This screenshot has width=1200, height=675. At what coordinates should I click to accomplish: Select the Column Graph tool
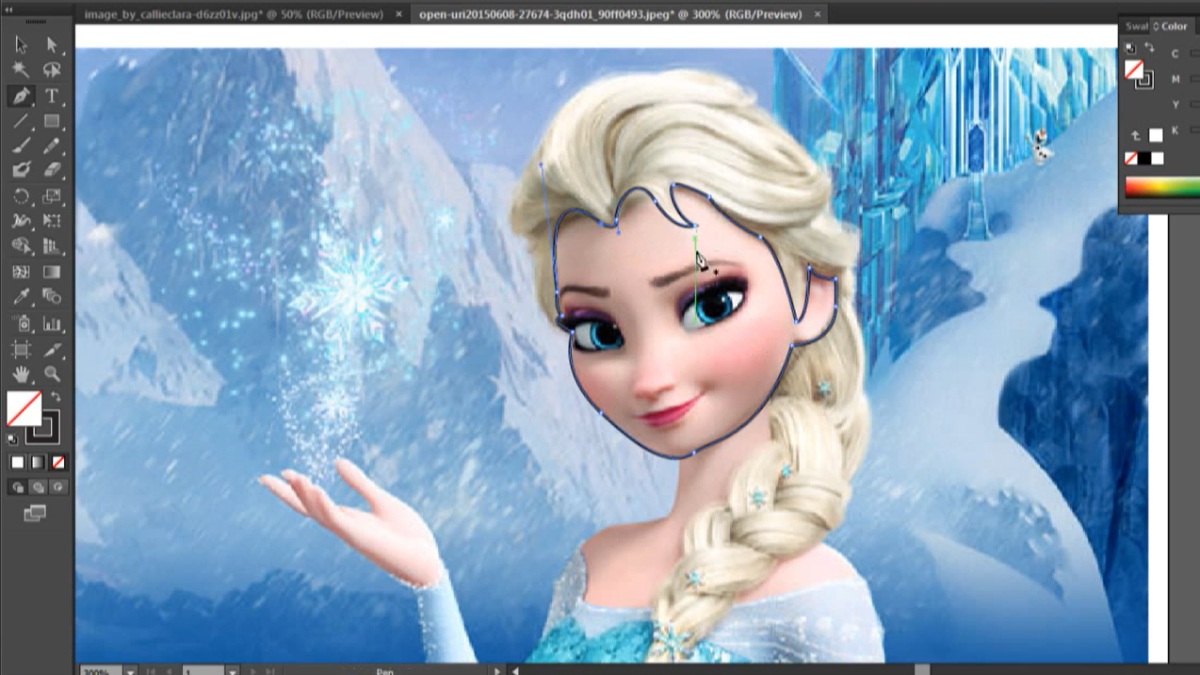tap(52, 323)
